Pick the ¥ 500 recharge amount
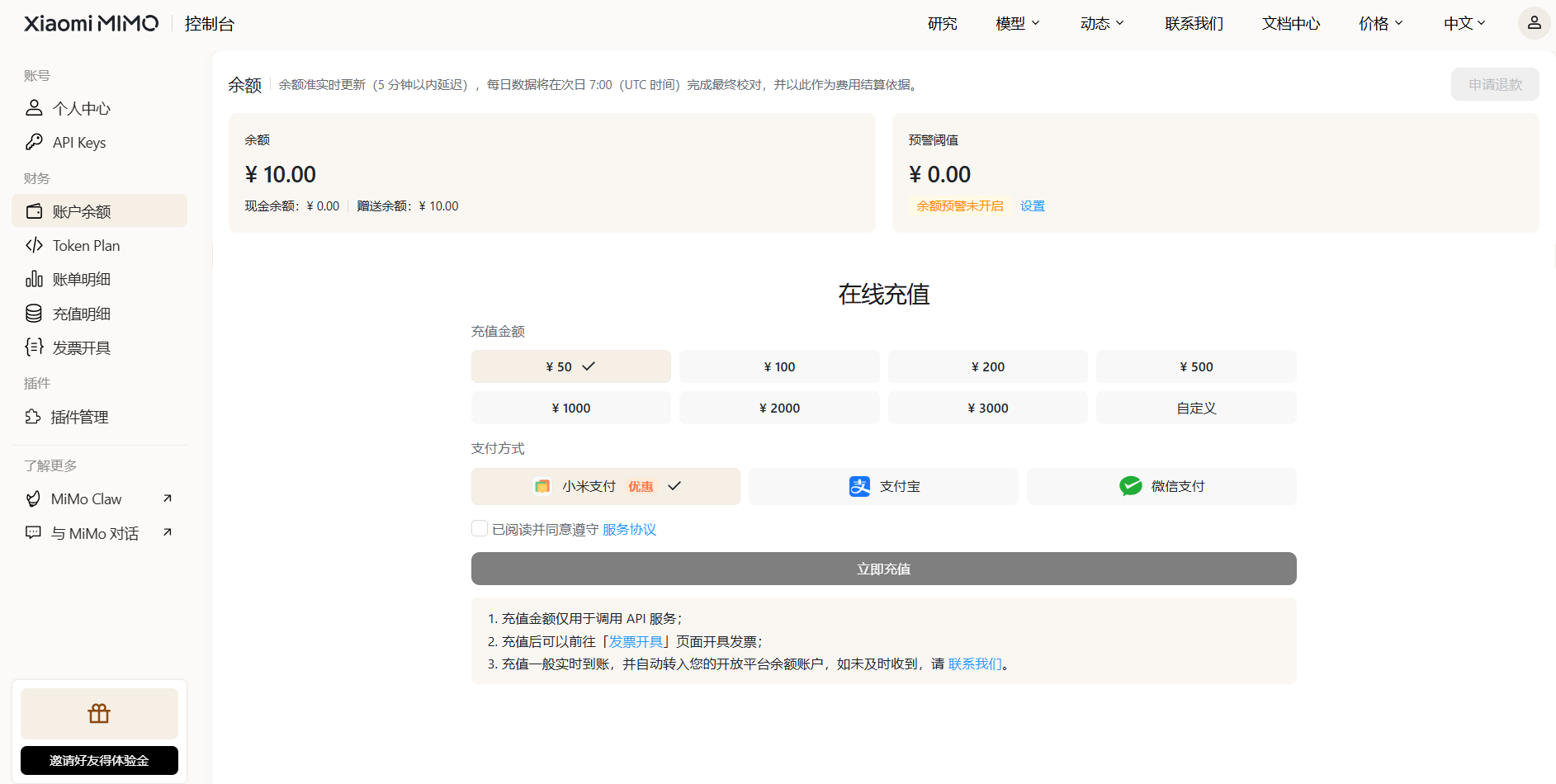1556x784 pixels. tap(1196, 366)
